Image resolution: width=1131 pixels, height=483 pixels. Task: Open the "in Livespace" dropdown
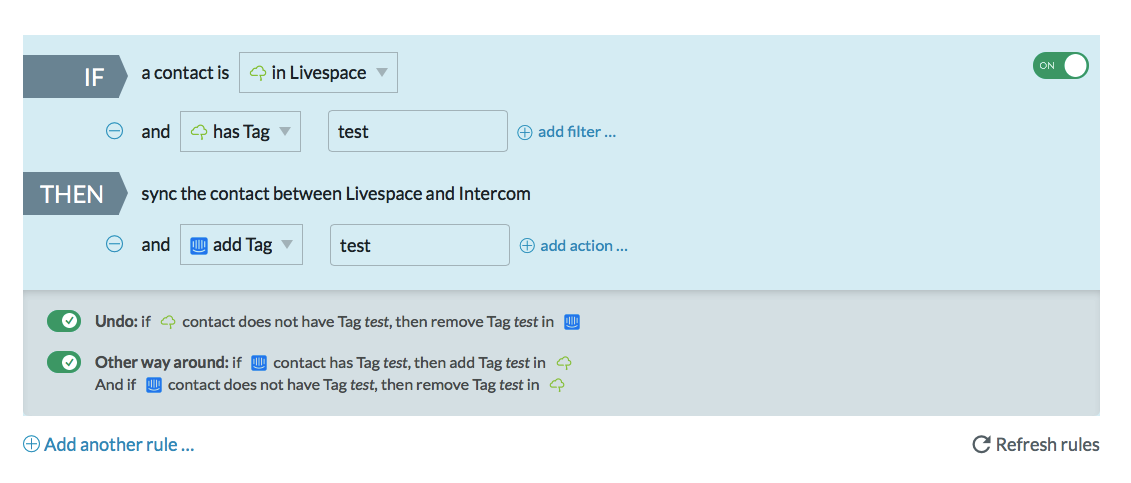pos(318,73)
